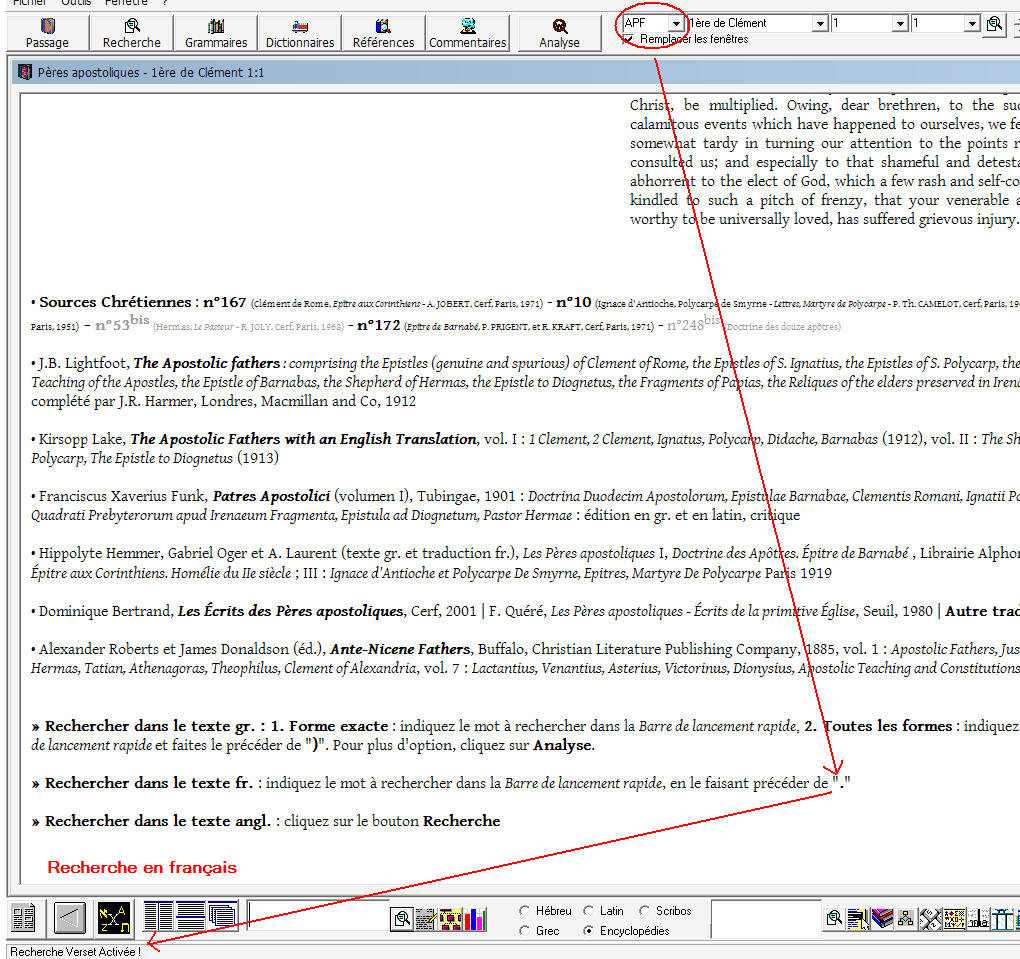This screenshot has width=1020, height=959.
Task: Open the Passage tool
Action: [47, 33]
